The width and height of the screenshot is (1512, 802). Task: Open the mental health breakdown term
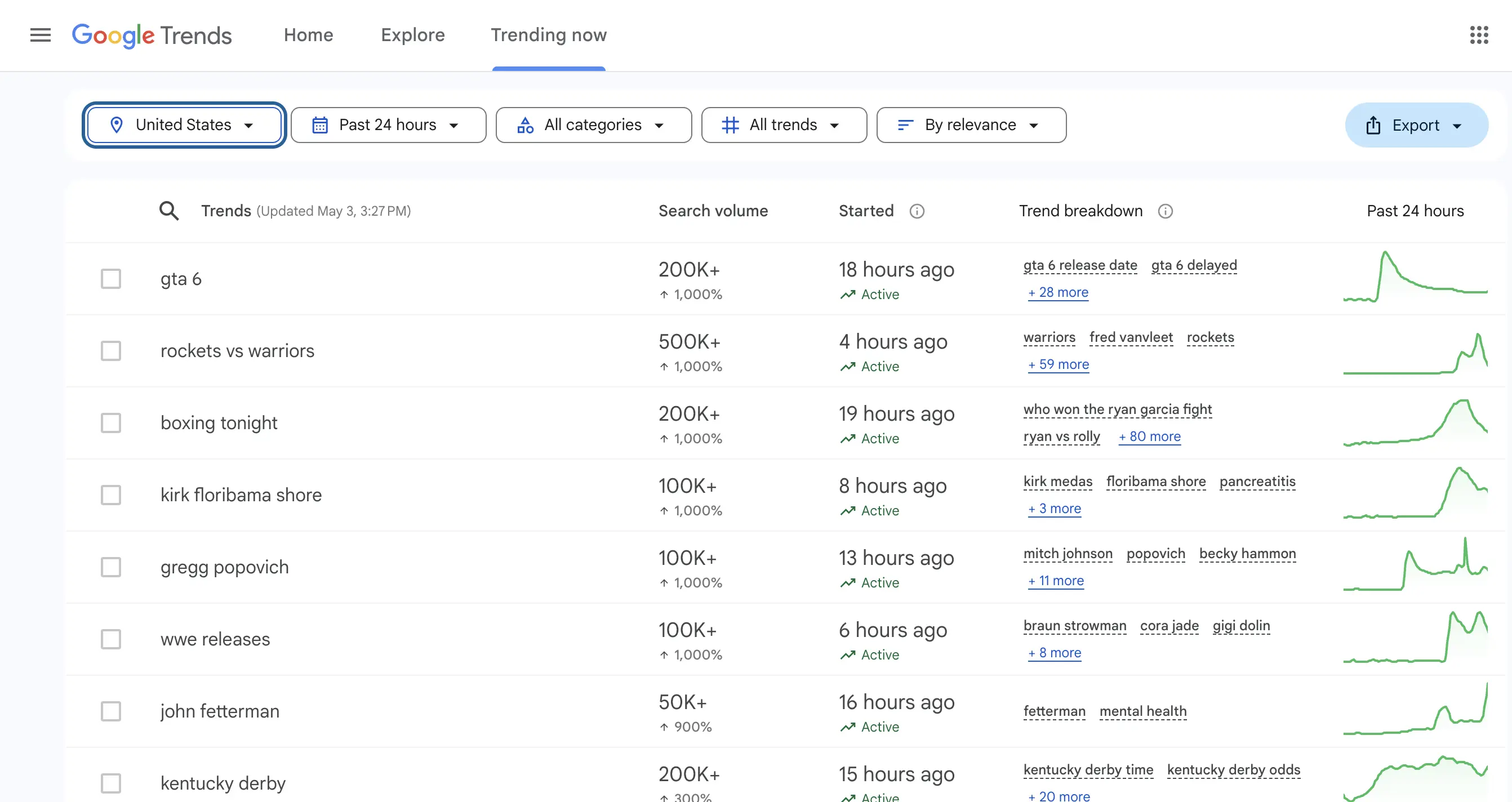pyautogui.click(x=1143, y=712)
